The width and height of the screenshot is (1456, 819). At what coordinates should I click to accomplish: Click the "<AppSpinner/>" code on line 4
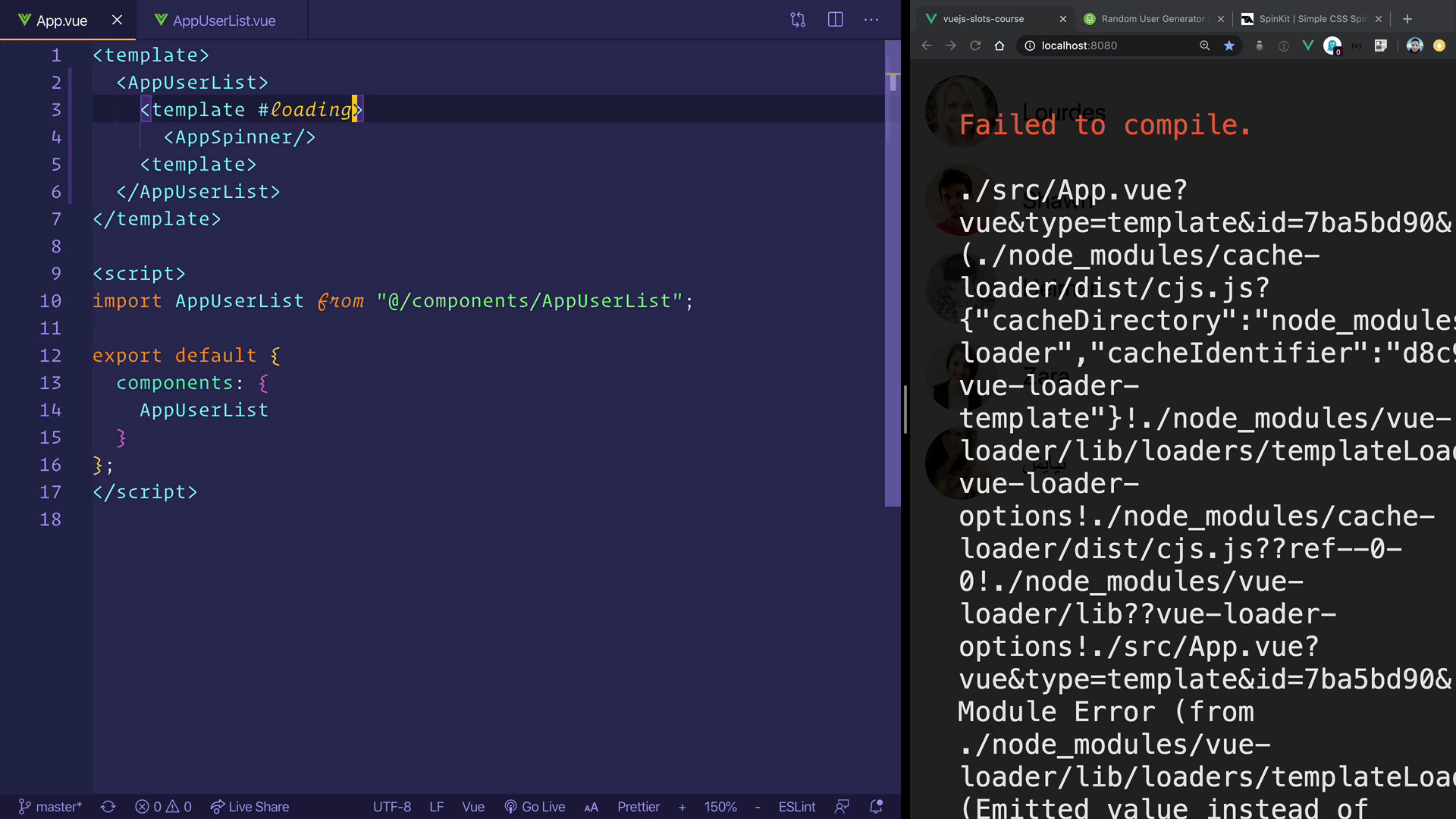click(240, 137)
